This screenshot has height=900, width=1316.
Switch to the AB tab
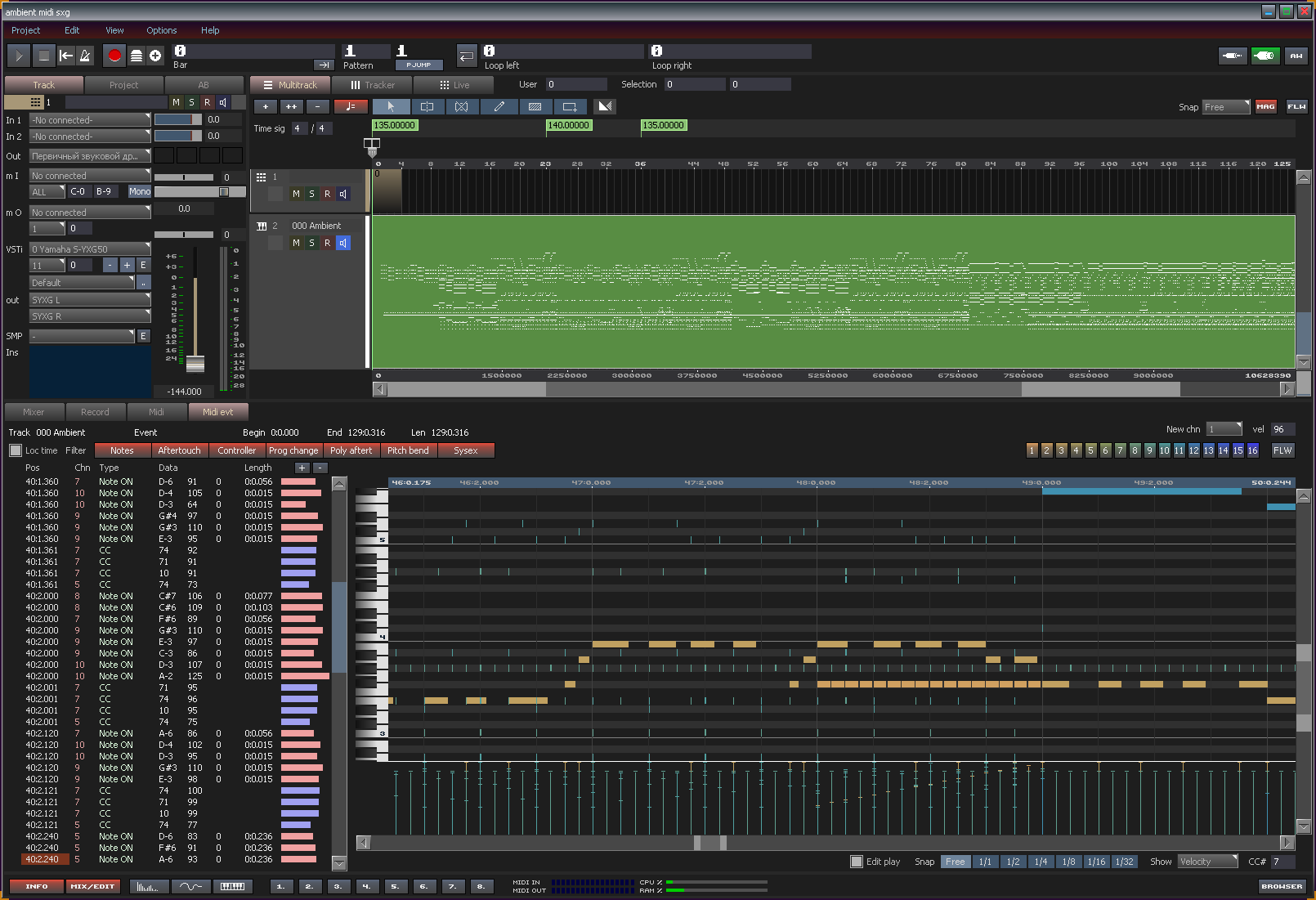[x=204, y=85]
